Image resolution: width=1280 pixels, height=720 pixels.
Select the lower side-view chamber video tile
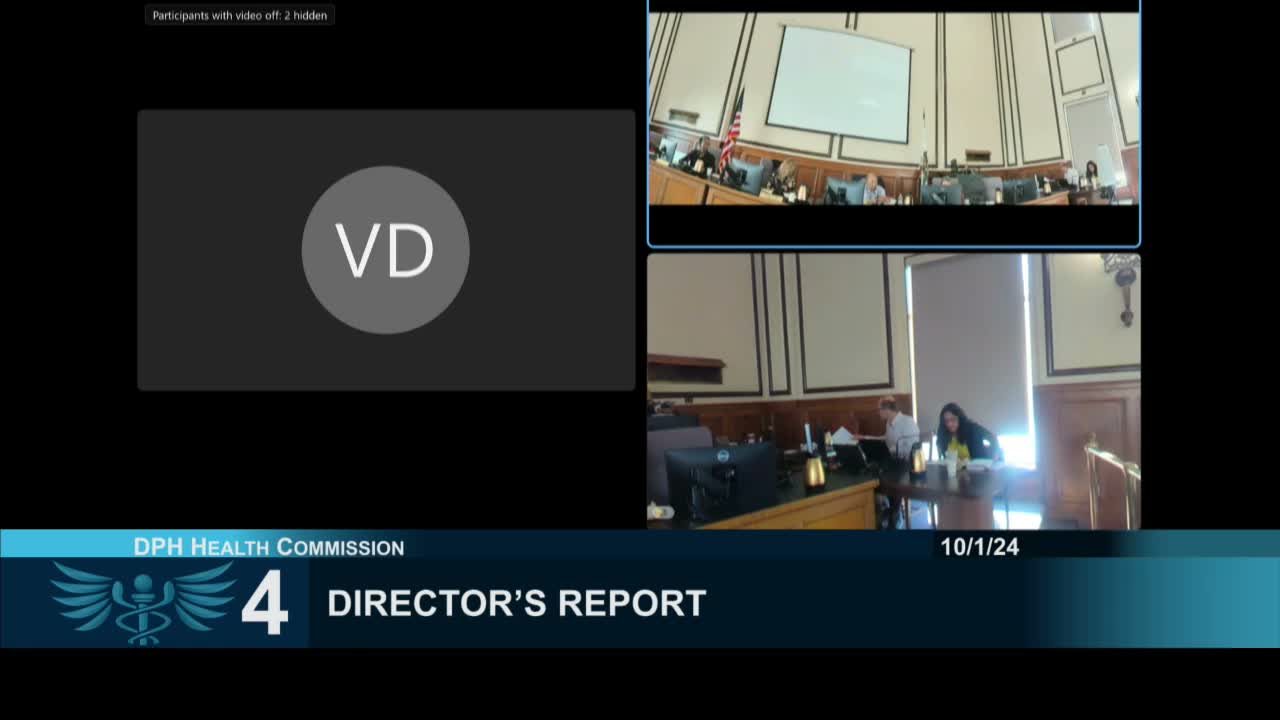[x=894, y=391]
